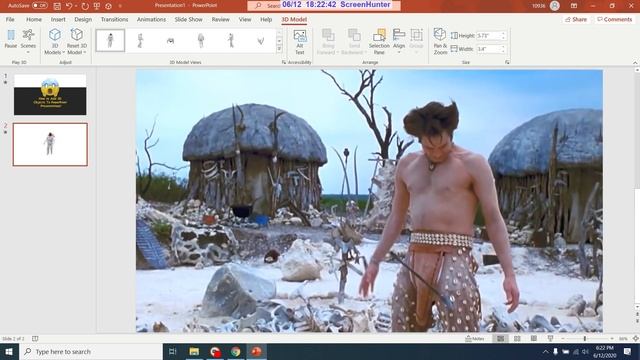Click the Type here to search box
Viewport: 640px width, 360px height.
(x=91, y=351)
